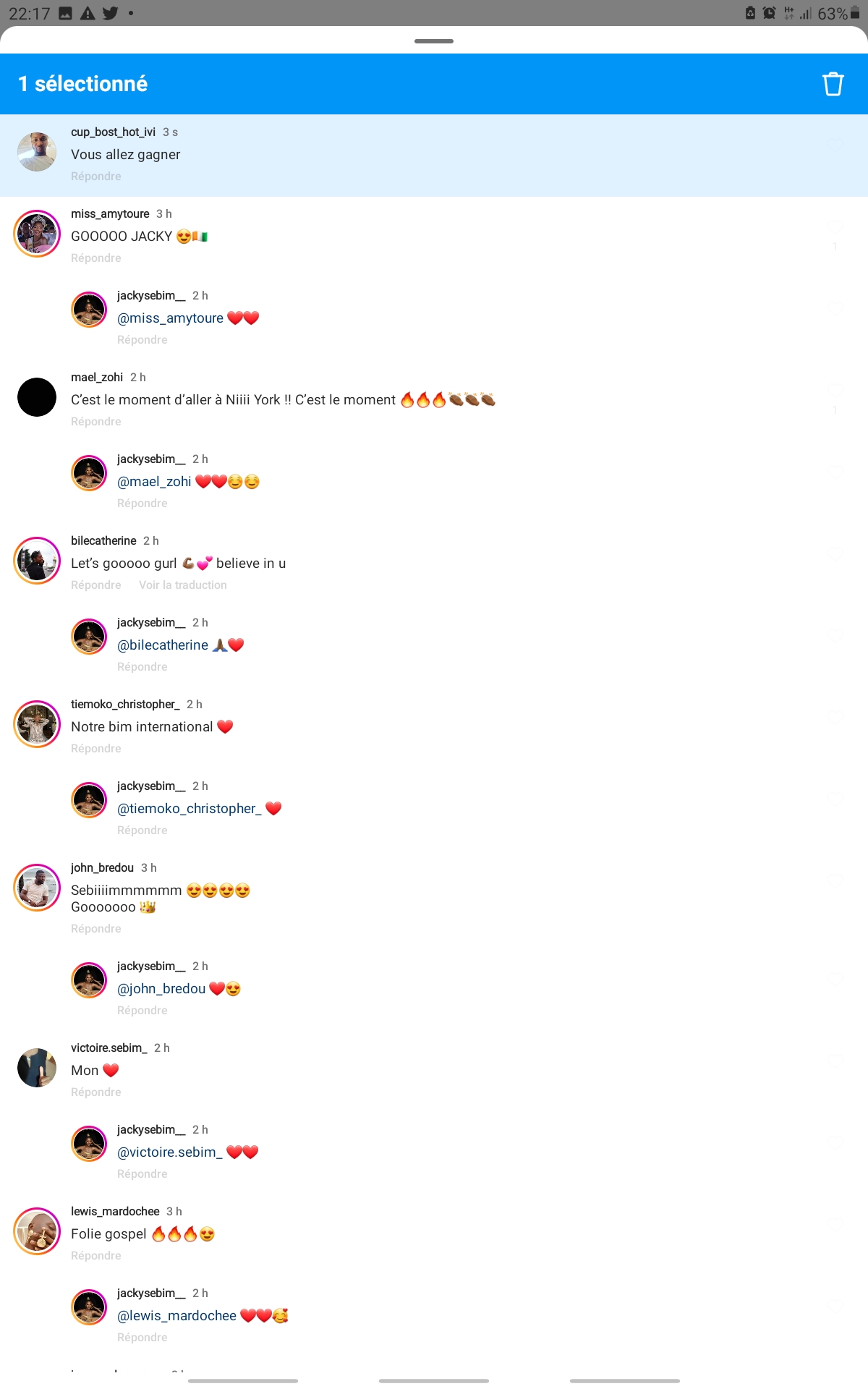This screenshot has width=868, height=1389.
Task: Show translation with Voir la traduction
Action: (x=183, y=585)
